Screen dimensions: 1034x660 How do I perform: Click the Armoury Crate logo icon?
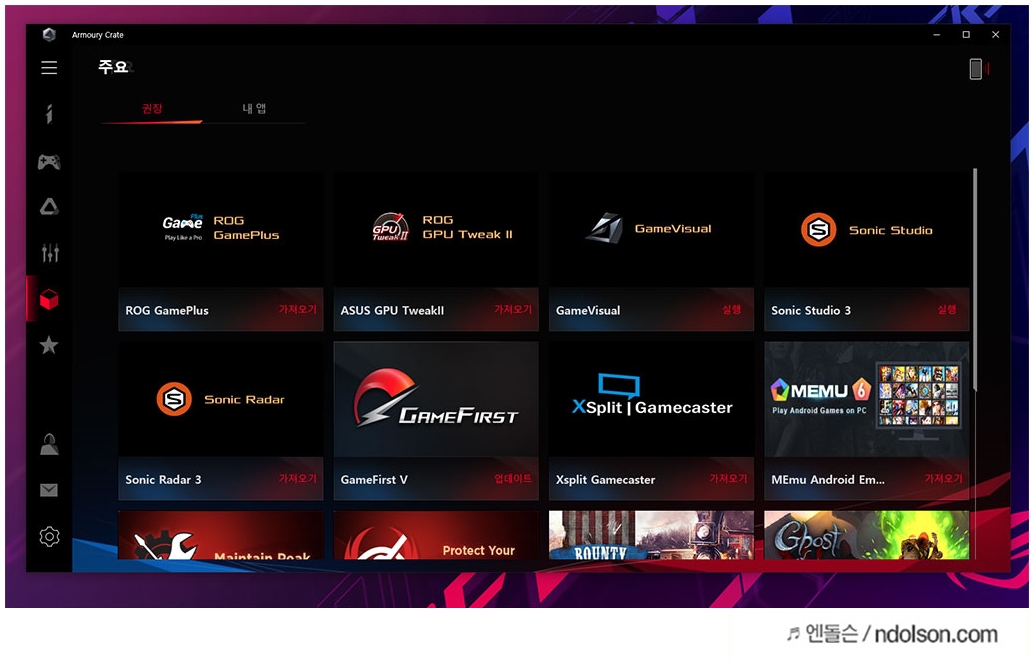pyautogui.click(x=49, y=34)
